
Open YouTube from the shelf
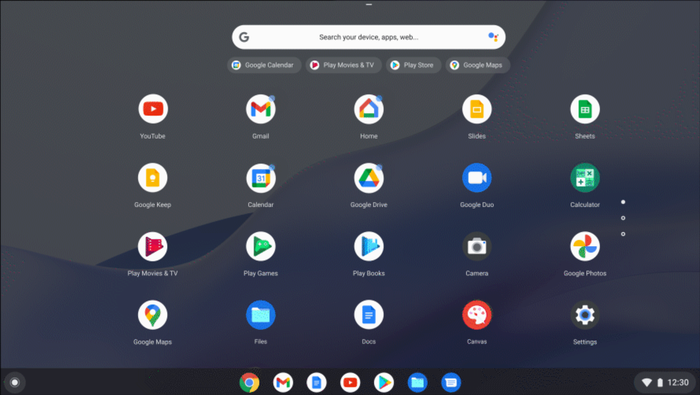point(350,383)
